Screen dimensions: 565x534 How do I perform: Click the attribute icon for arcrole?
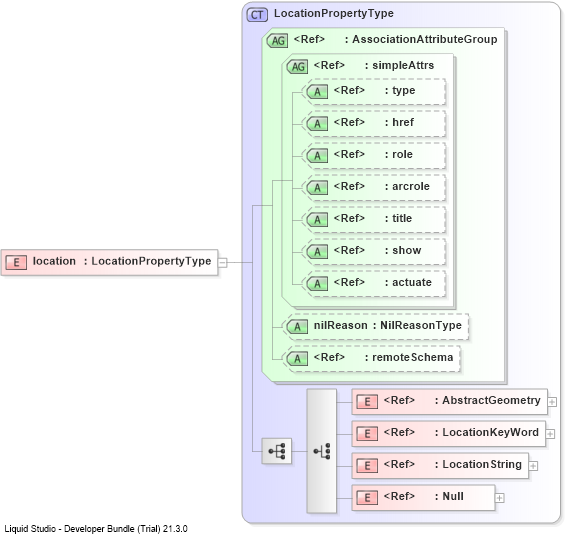(x=317, y=188)
